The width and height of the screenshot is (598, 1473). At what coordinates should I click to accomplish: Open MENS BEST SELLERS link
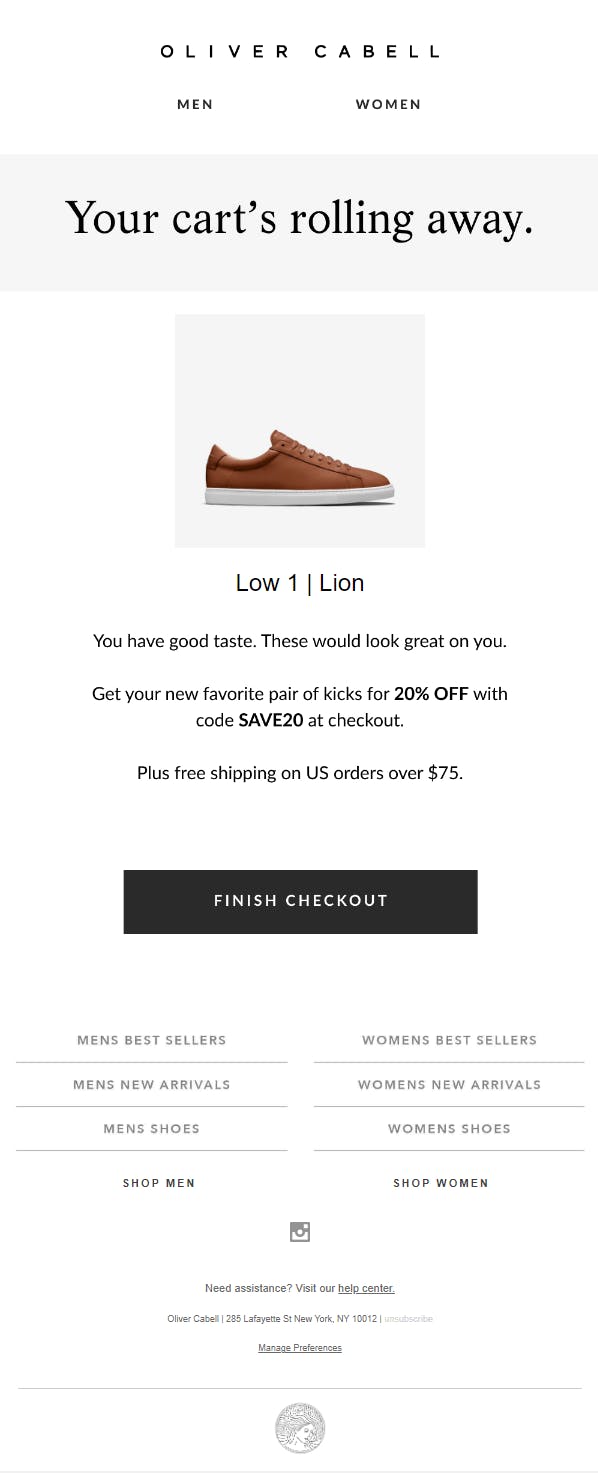152,1040
